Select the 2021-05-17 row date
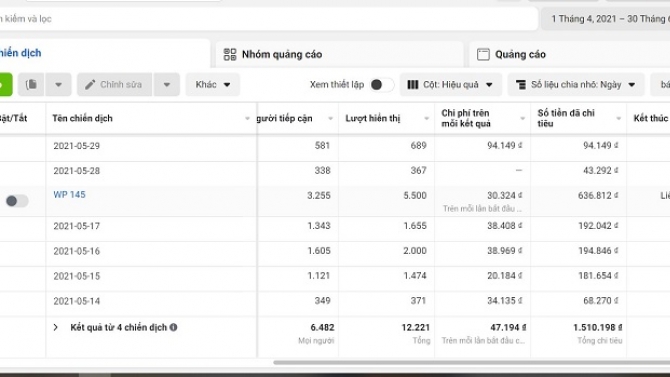Image resolution: width=670 pixels, height=377 pixels. (x=76, y=226)
